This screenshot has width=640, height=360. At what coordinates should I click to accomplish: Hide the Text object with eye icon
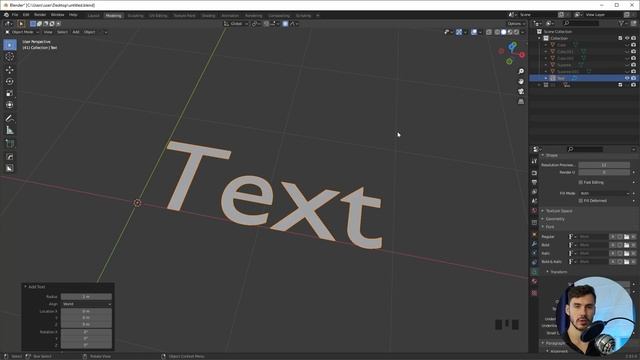click(627, 78)
